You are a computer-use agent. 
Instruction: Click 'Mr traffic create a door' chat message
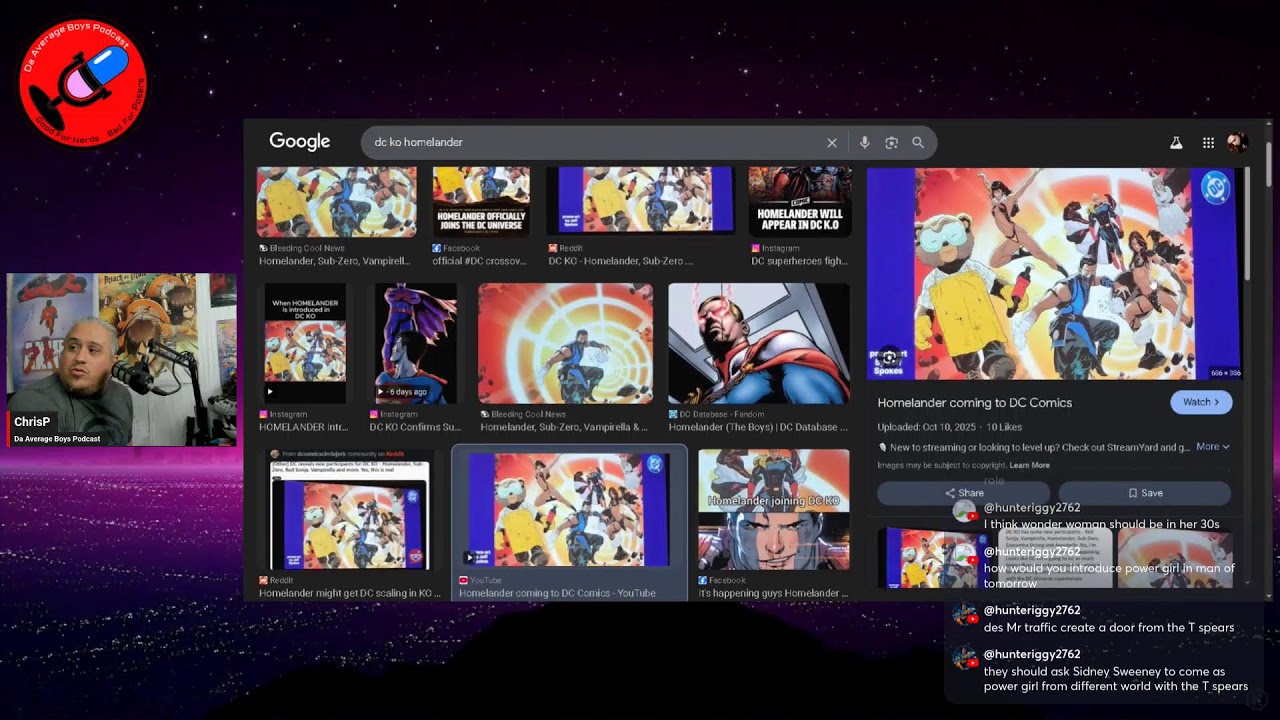[1109, 628]
